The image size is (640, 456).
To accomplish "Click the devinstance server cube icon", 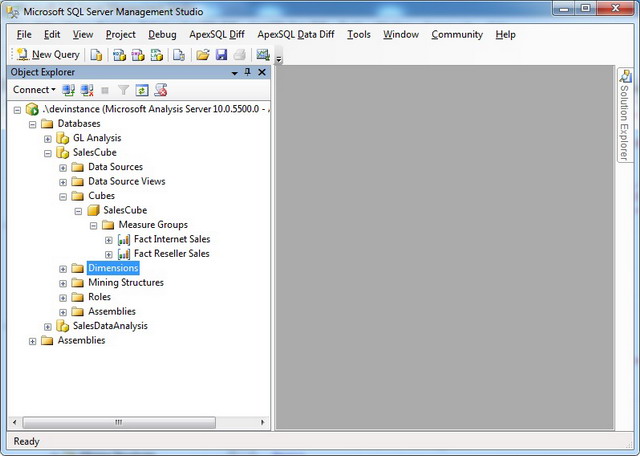I will point(32,109).
